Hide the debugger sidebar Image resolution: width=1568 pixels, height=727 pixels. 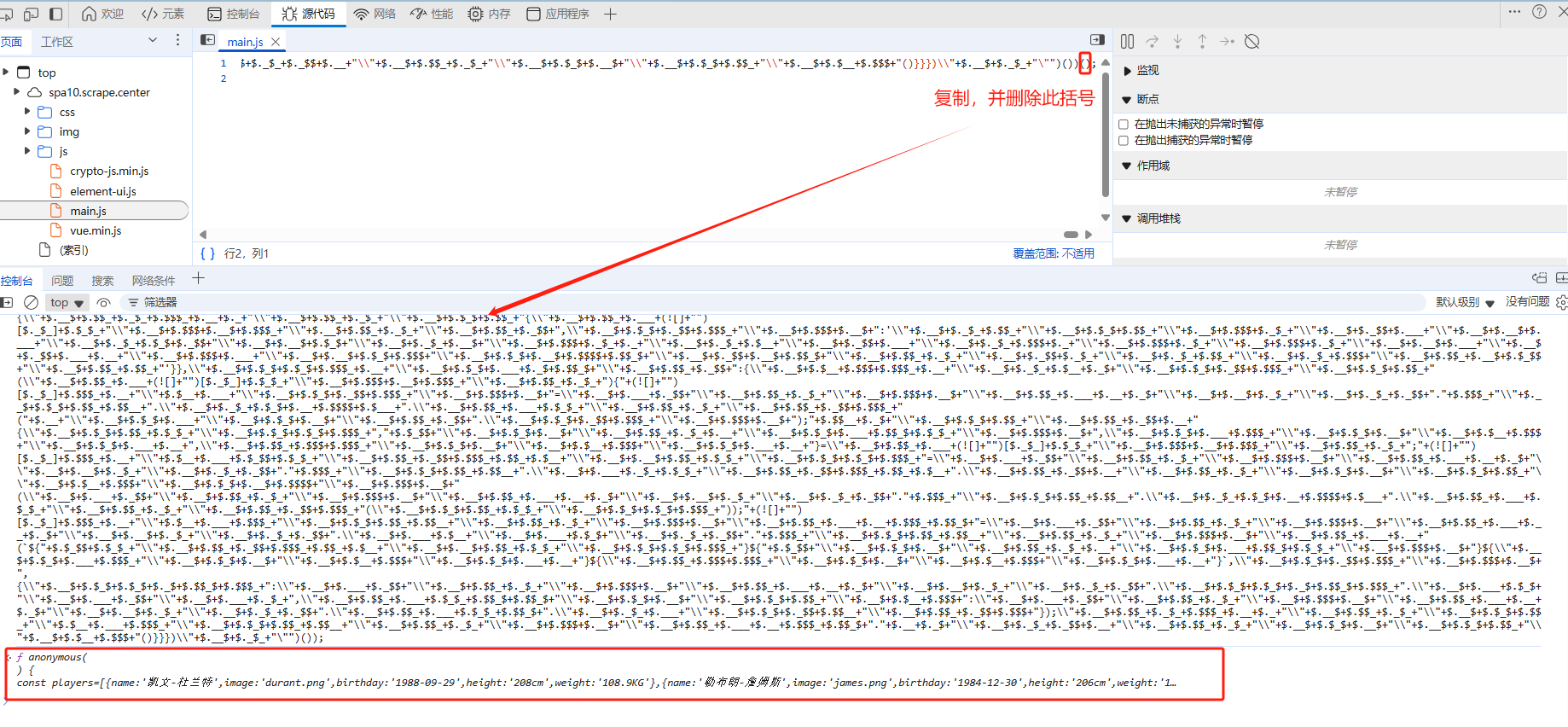click(x=1097, y=40)
